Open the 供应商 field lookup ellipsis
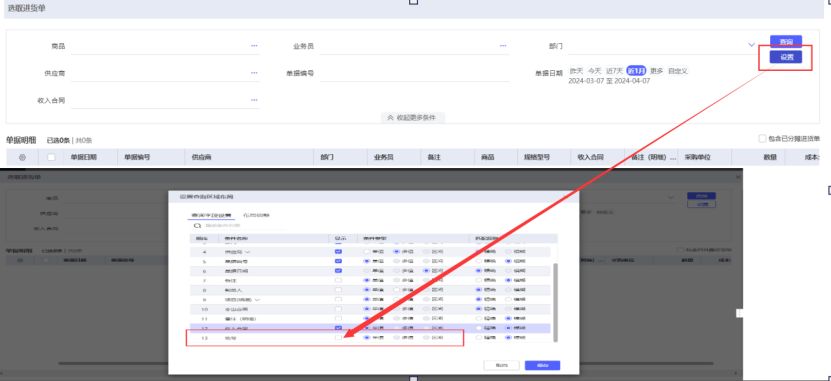 click(x=254, y=73)
